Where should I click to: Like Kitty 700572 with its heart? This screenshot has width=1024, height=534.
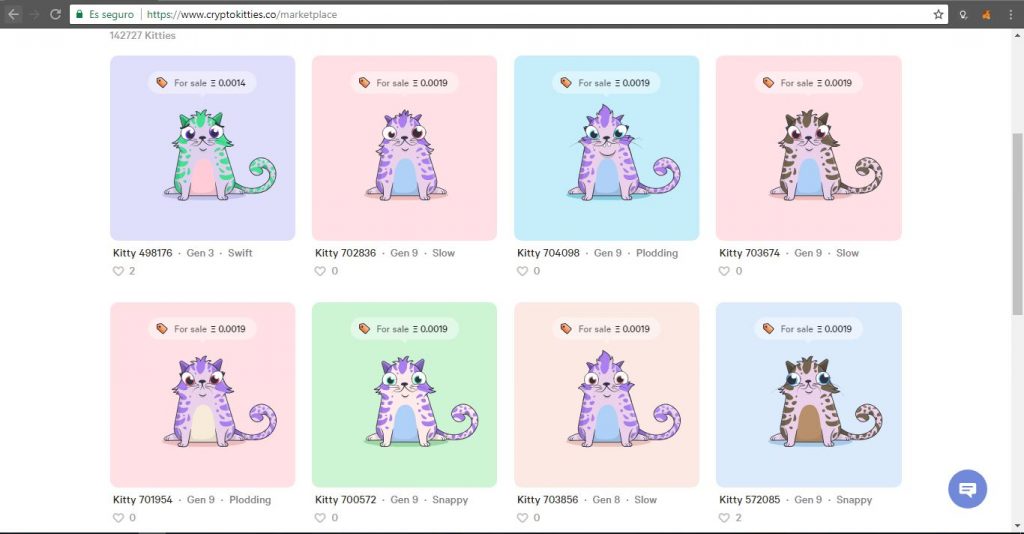(x=320, y=518)
